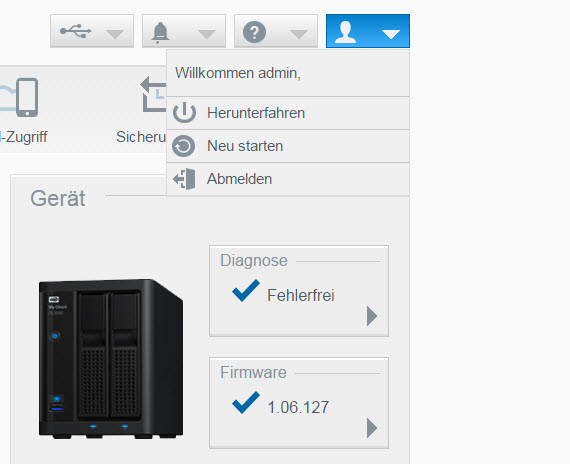Click the power icon beside Herunterfahren
The image size is (570, 464).
coord(184,112)
